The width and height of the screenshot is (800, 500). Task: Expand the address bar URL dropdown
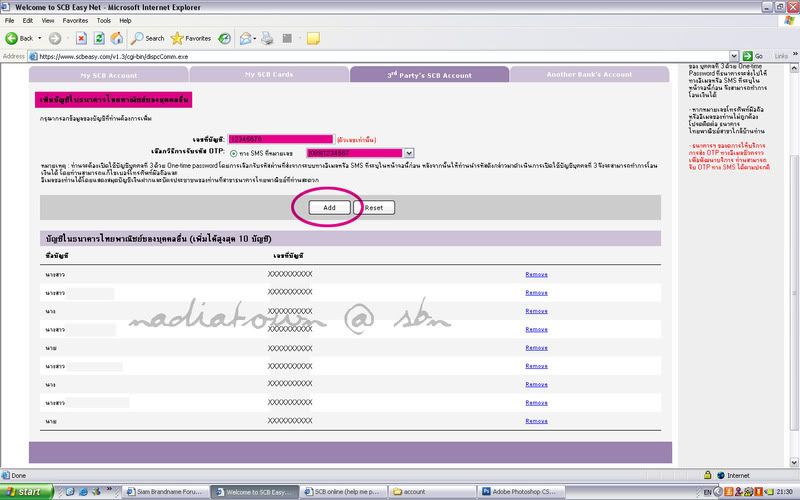(x=734, y=56)
